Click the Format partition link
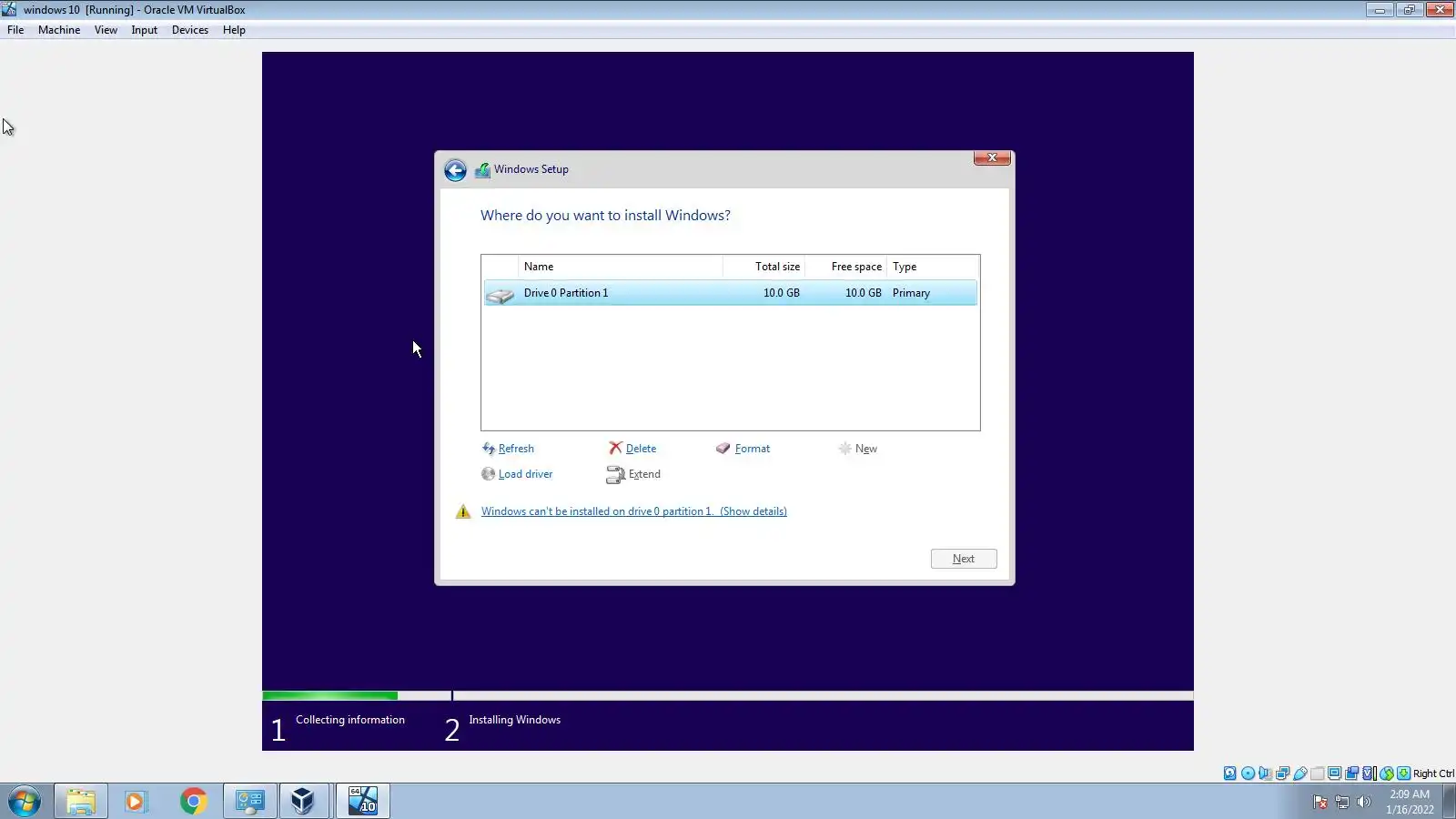This screenshot has width=1456, height=819. click(753, 449)
